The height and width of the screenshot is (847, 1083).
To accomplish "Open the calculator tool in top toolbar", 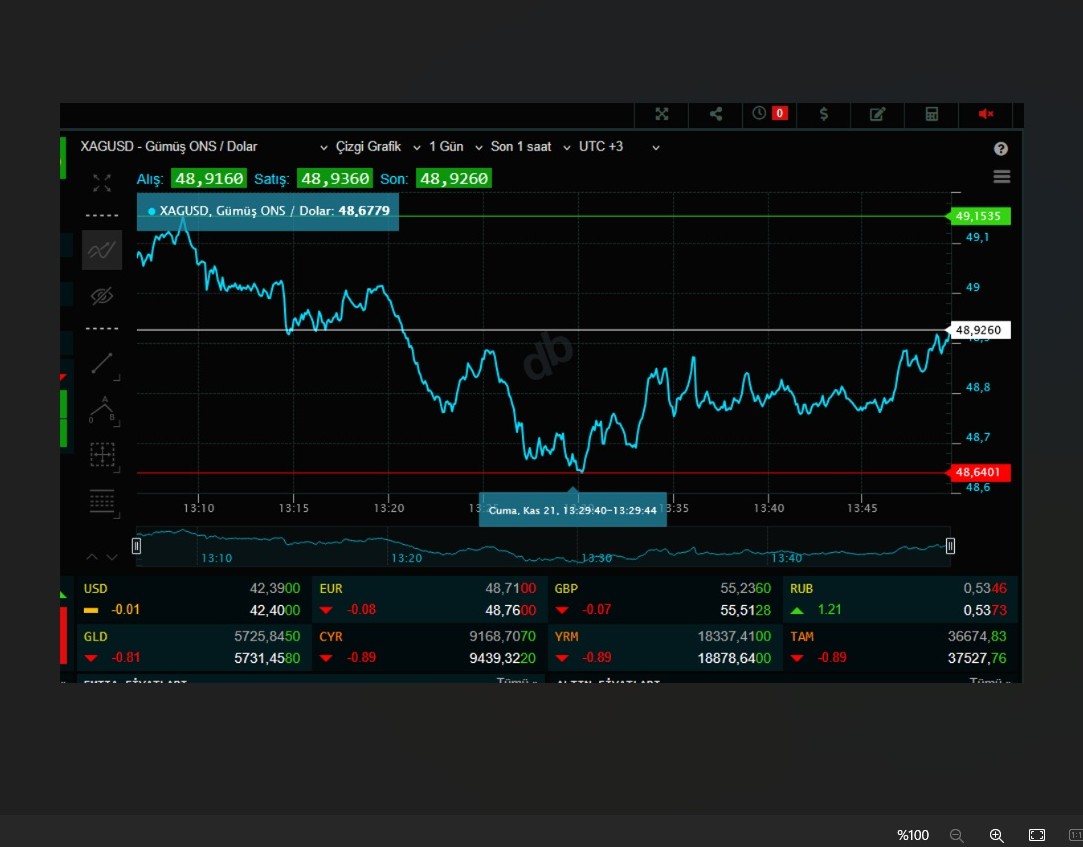I will pos(931,114).
